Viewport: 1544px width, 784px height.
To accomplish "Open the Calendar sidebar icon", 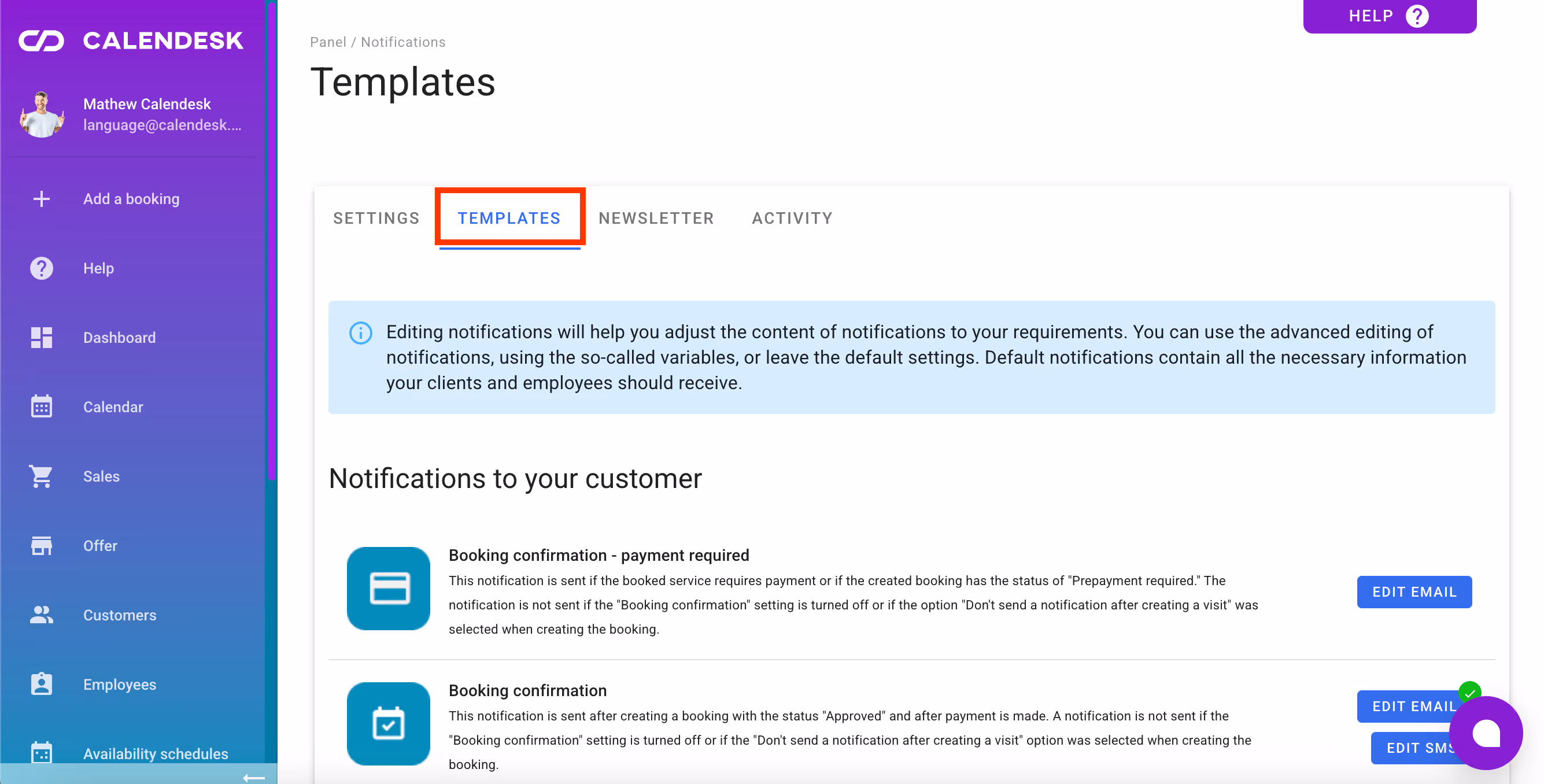I will pos(42,407).
